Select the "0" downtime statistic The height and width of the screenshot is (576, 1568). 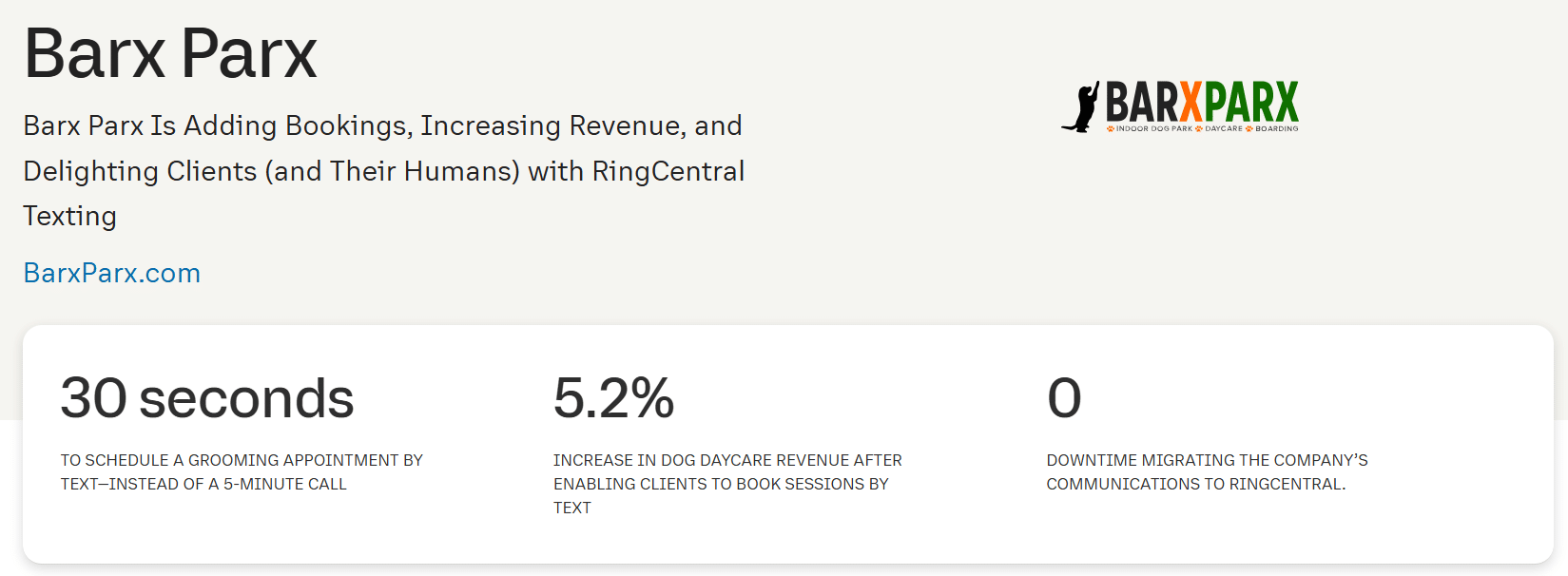[x=1064, y=397]
